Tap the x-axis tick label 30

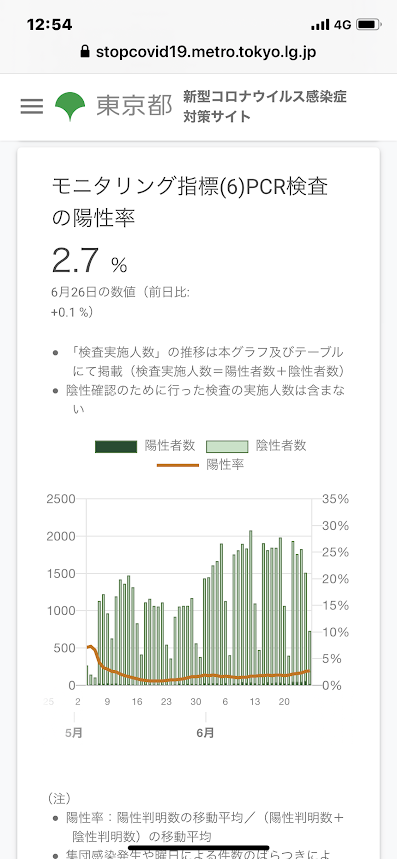(x=196, y=702)
